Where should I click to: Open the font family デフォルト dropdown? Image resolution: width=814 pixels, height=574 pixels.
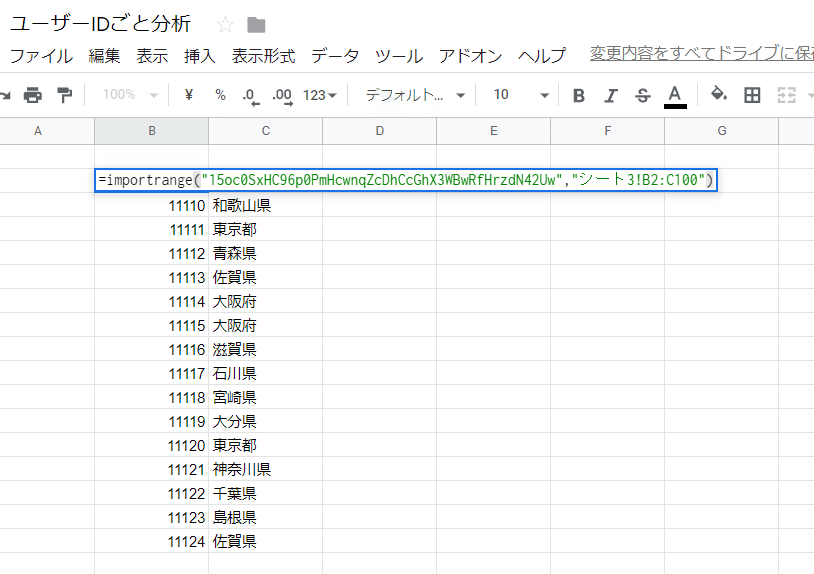(x=415, y=95)
